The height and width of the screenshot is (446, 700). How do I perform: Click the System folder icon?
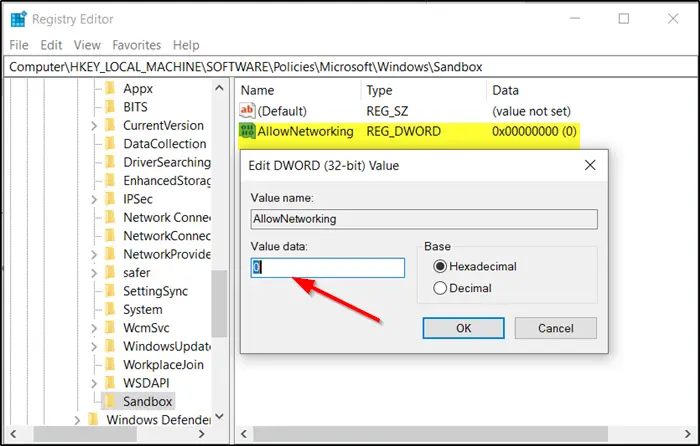110,309
